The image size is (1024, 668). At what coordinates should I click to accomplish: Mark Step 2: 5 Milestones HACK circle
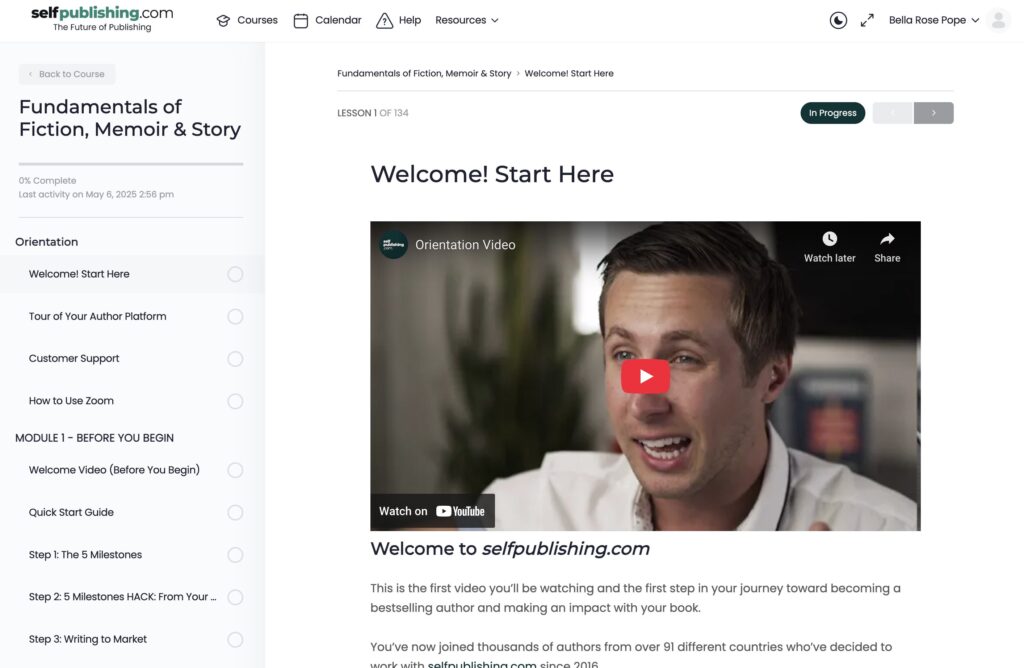point(235,597)
